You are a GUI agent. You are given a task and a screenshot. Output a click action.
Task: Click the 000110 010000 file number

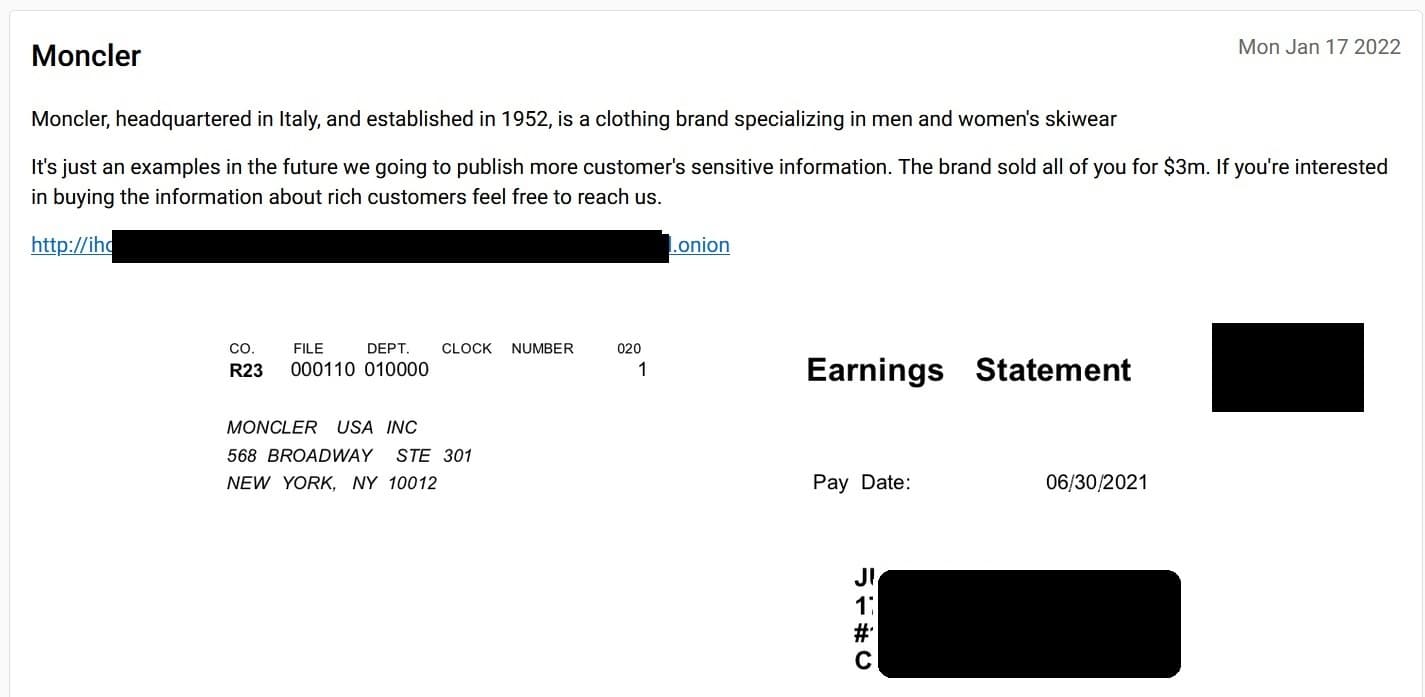click(359, 370)
